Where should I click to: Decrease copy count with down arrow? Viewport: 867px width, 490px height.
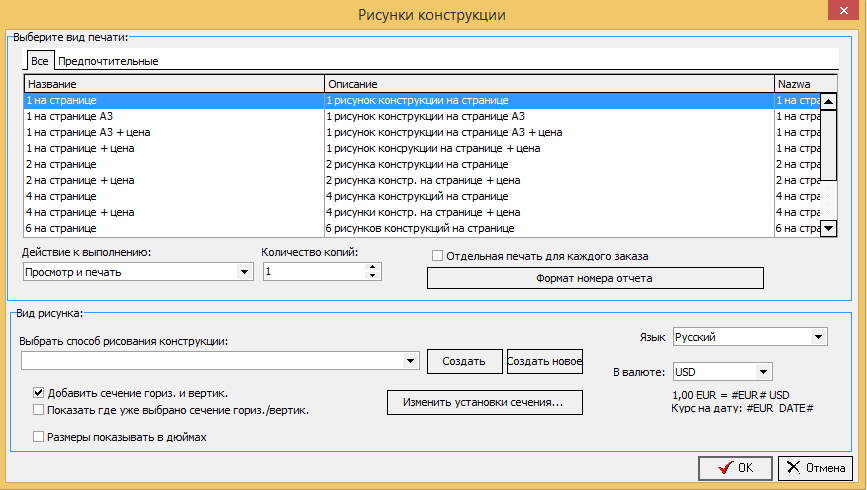(x=373, y=275)
